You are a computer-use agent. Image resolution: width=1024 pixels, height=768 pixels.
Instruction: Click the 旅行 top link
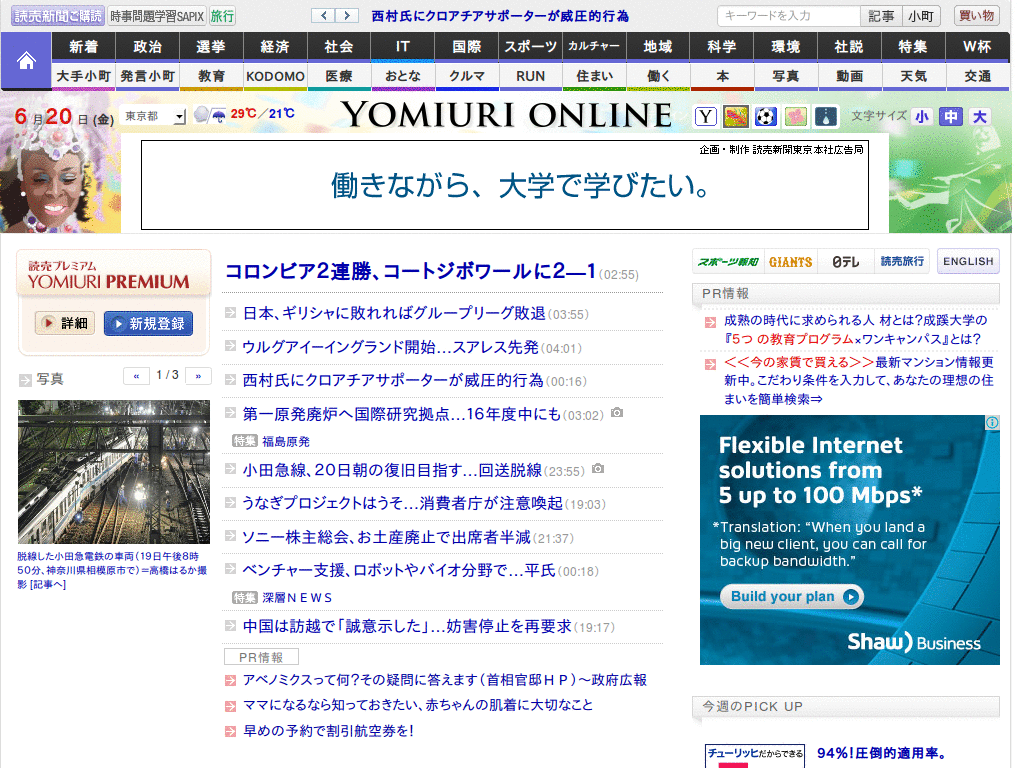click(222, 16)
